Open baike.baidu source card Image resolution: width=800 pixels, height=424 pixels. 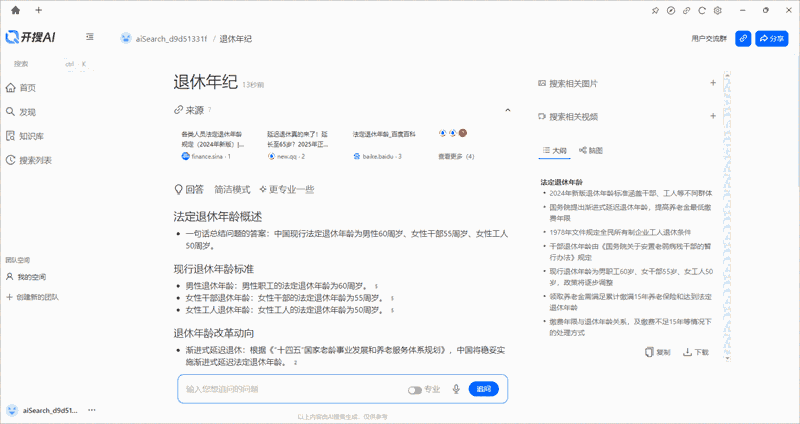point(386,145)
